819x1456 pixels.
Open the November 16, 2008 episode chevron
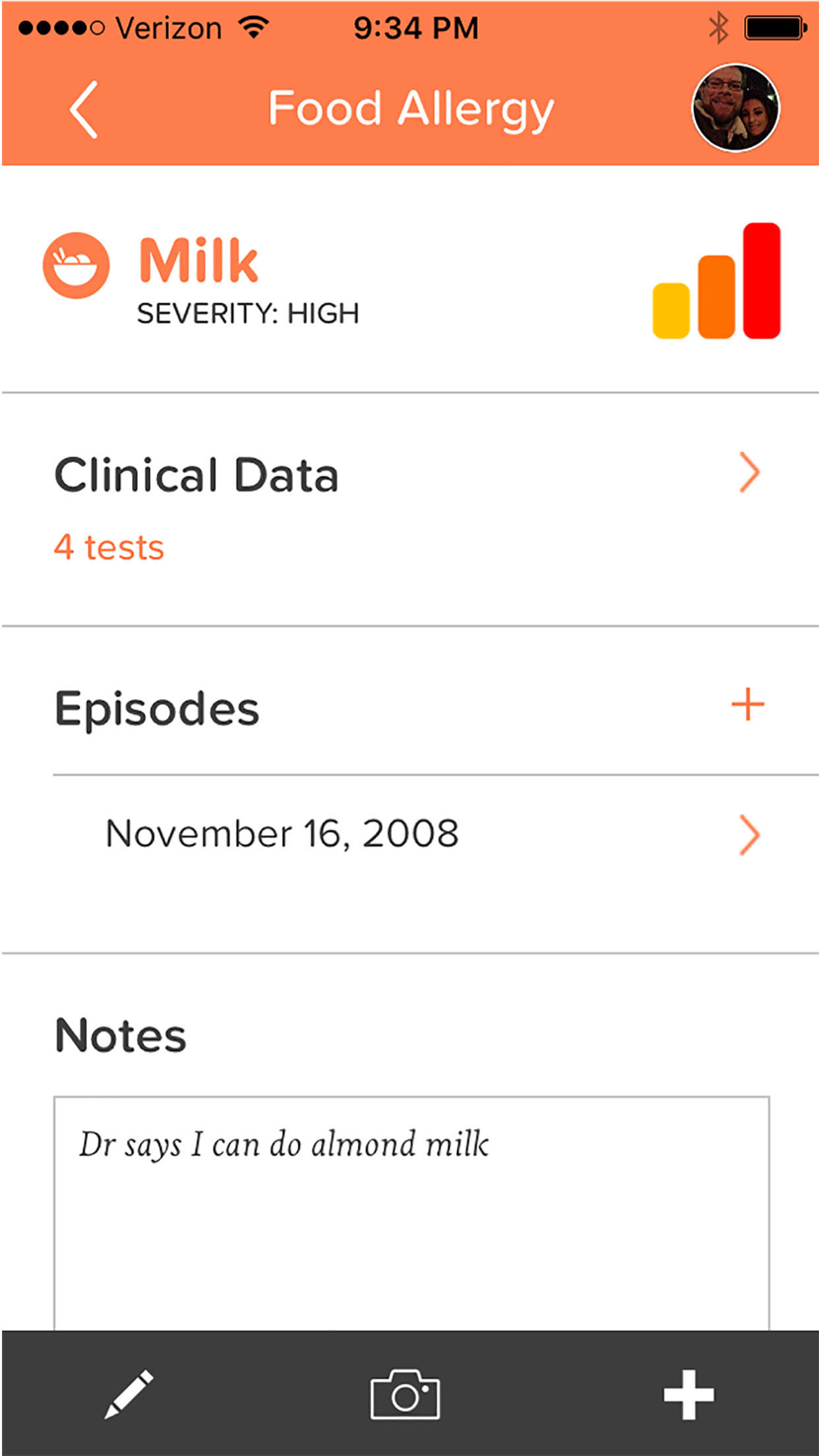click(x=749, y=835)
